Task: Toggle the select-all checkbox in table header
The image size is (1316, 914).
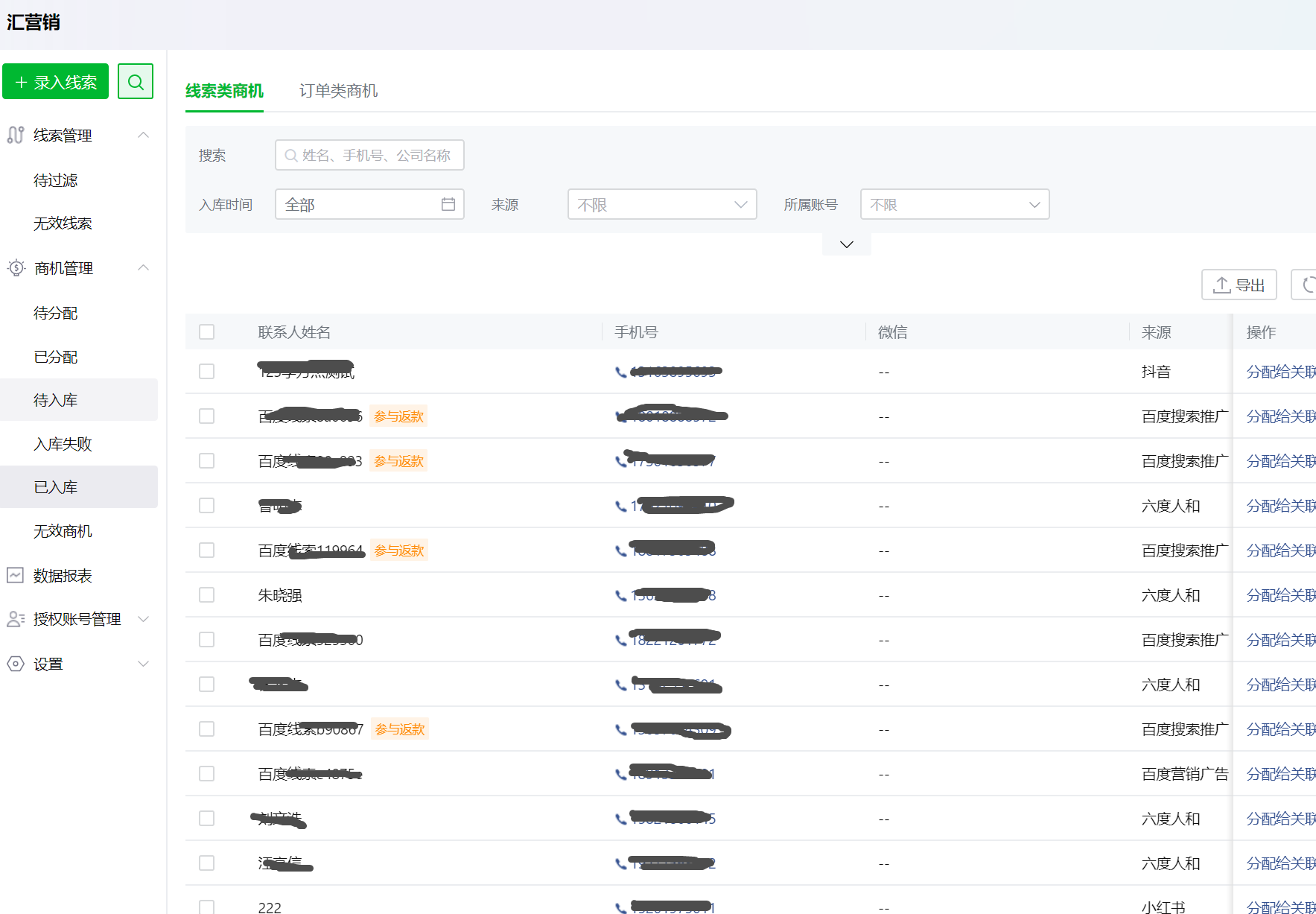Action: pos(207,331)
